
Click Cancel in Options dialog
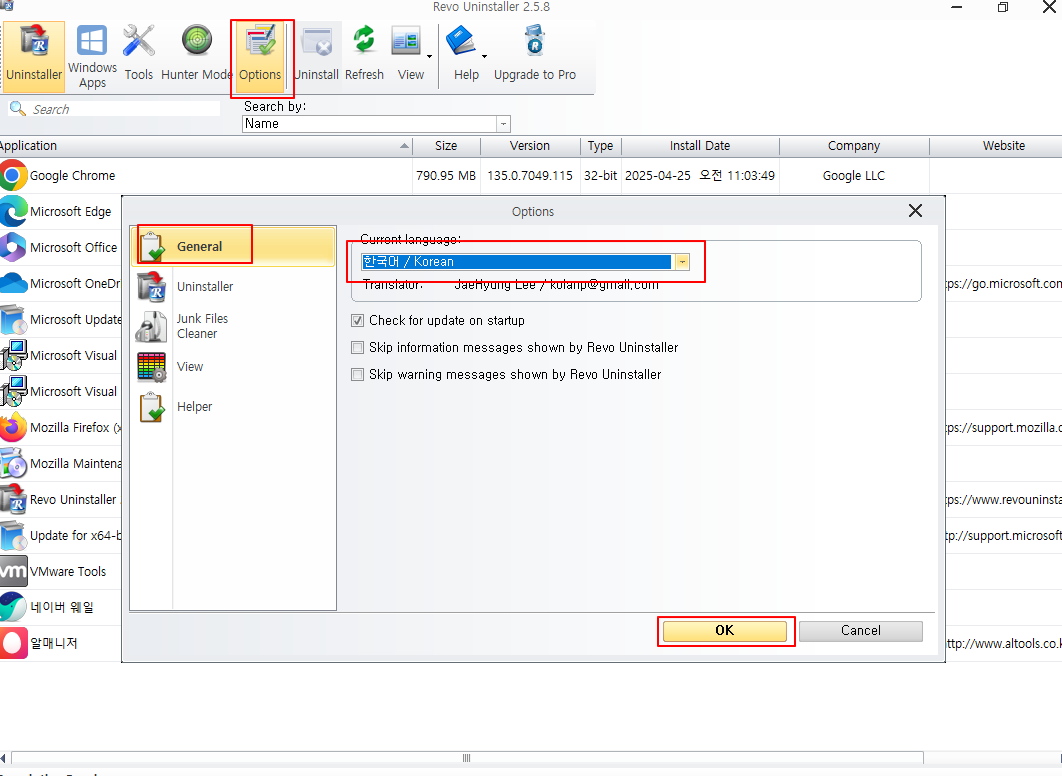(861, 630)
